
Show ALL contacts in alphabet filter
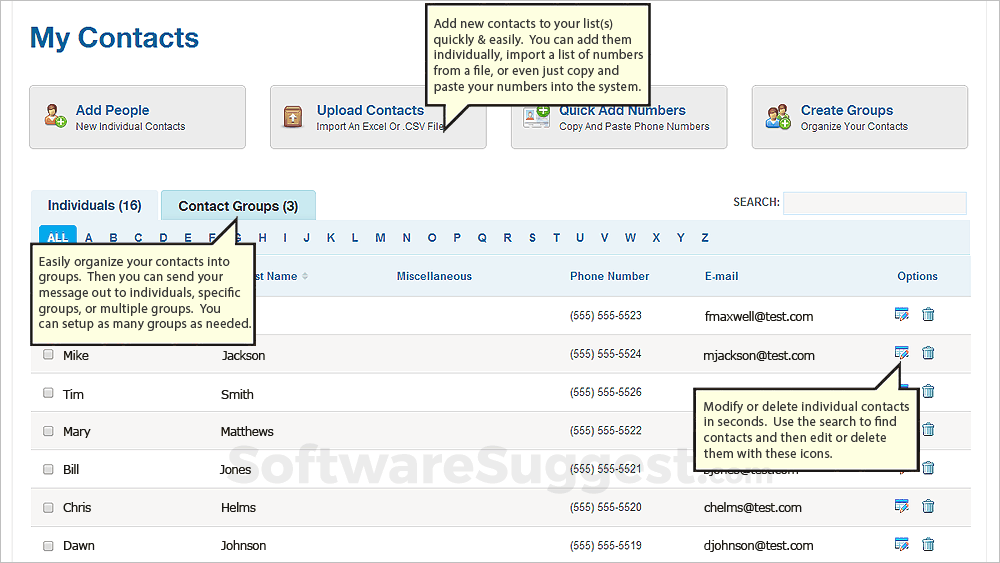58,237
